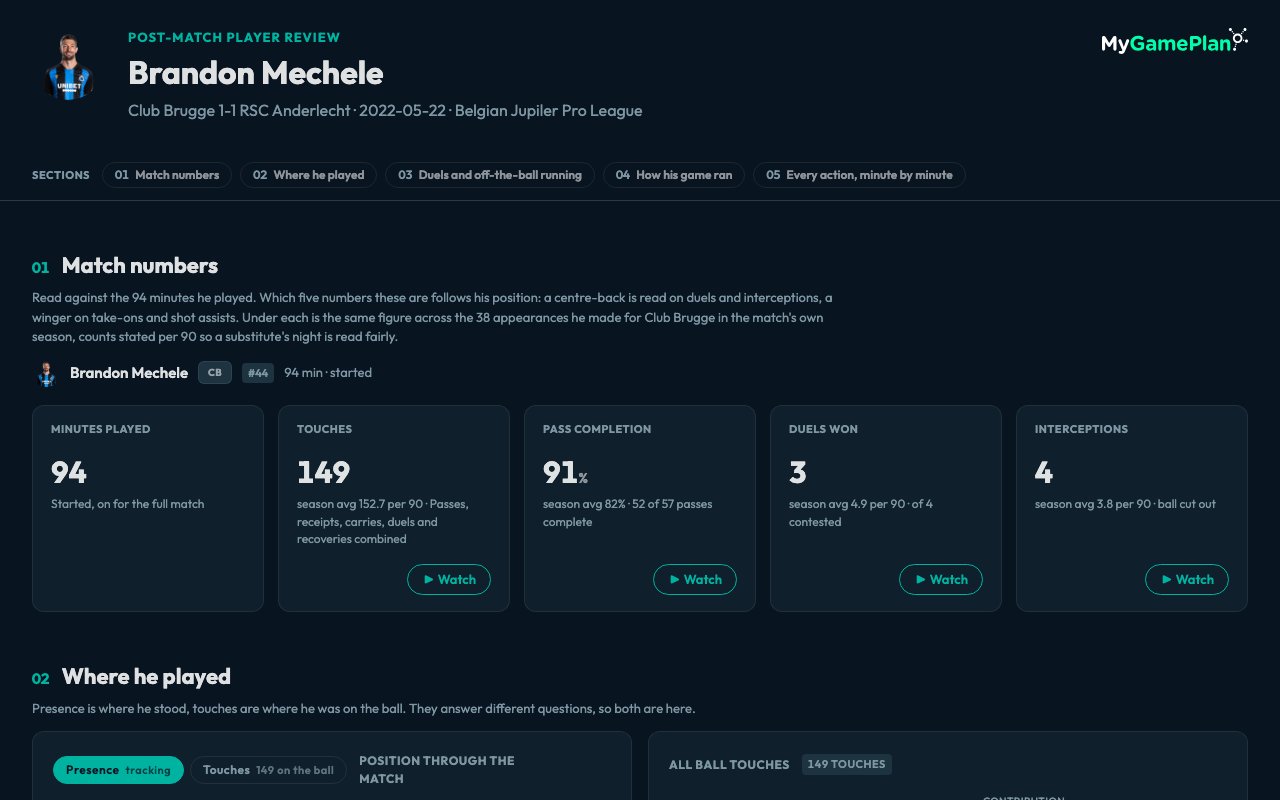Click the '94 min · started' text
This screenshot has width=1280, height=800.
tap(328, 373)
